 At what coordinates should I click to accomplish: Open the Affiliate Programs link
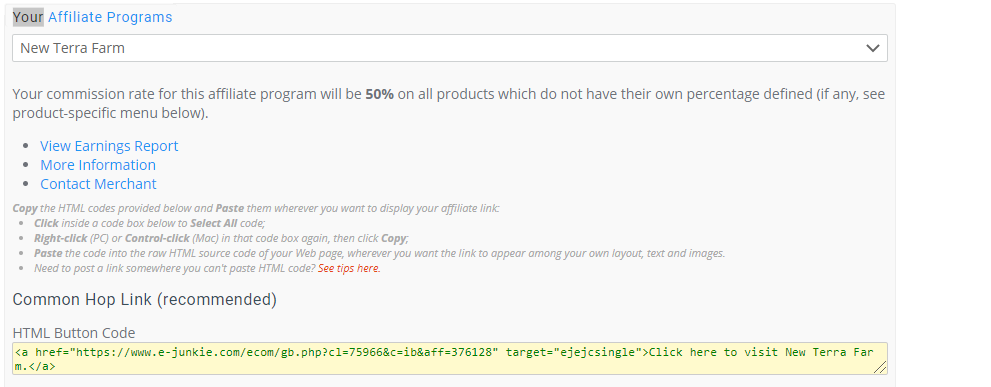[110, 17]
